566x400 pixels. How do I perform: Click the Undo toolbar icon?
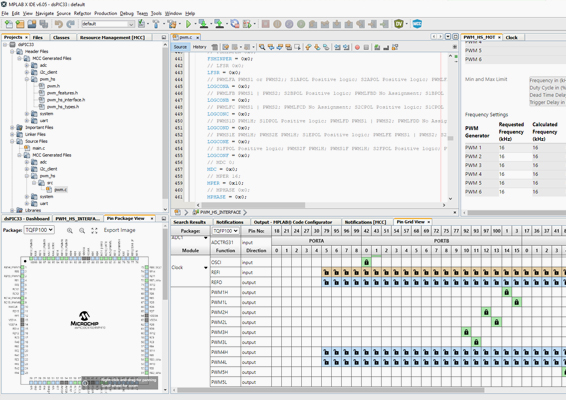(58, 24)
